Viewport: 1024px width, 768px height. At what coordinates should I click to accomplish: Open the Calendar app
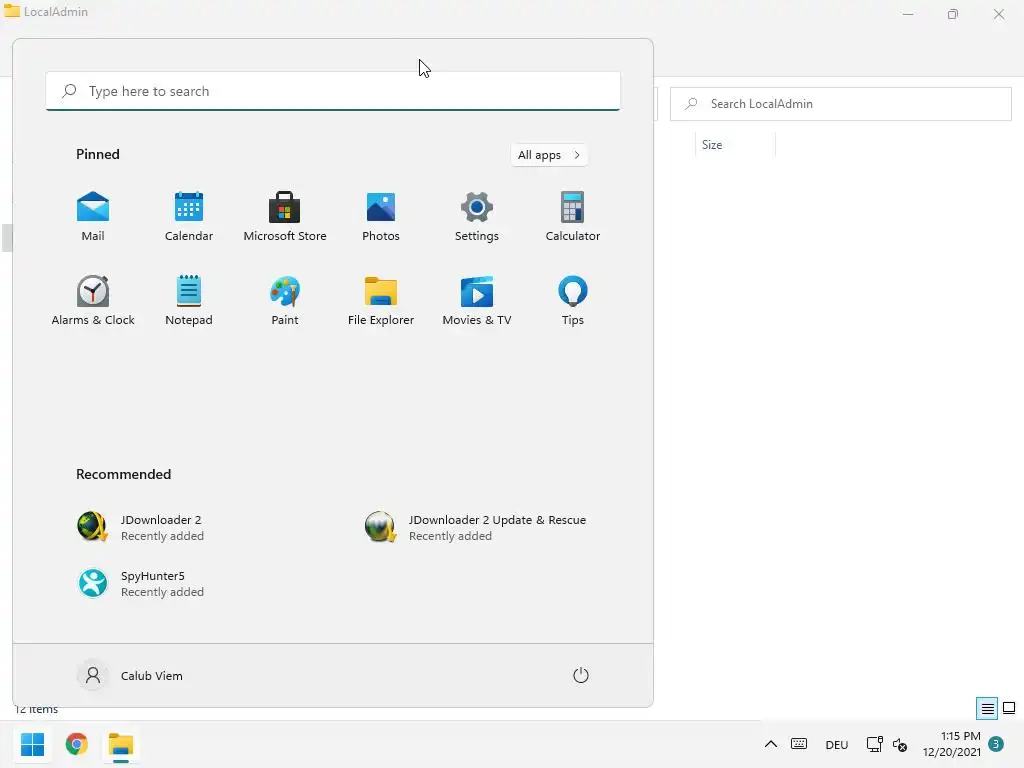pos(189,217)
